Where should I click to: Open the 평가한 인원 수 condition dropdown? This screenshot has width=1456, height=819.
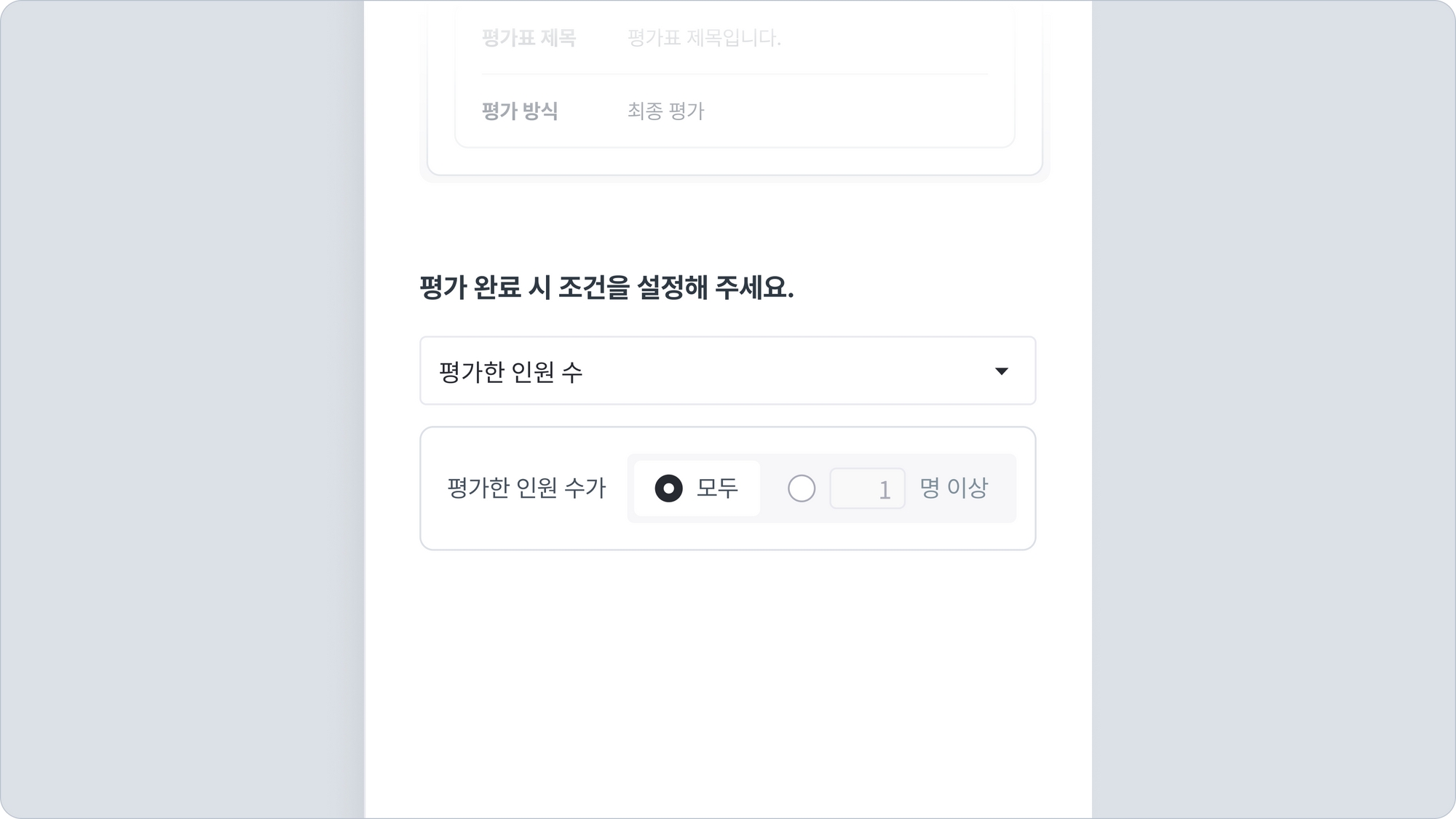[x=727, y=371]
